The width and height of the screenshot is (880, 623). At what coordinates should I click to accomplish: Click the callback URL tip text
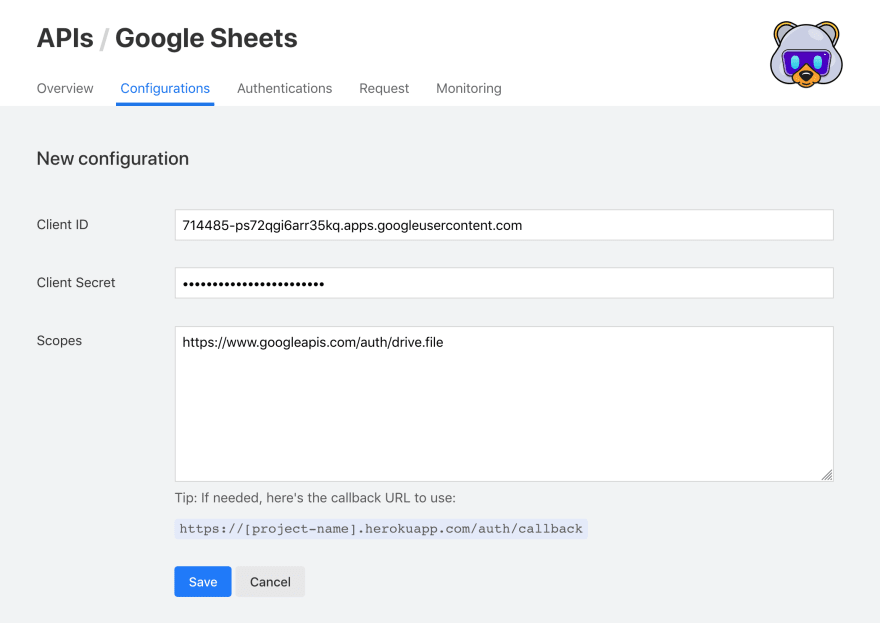pos(315,498)
